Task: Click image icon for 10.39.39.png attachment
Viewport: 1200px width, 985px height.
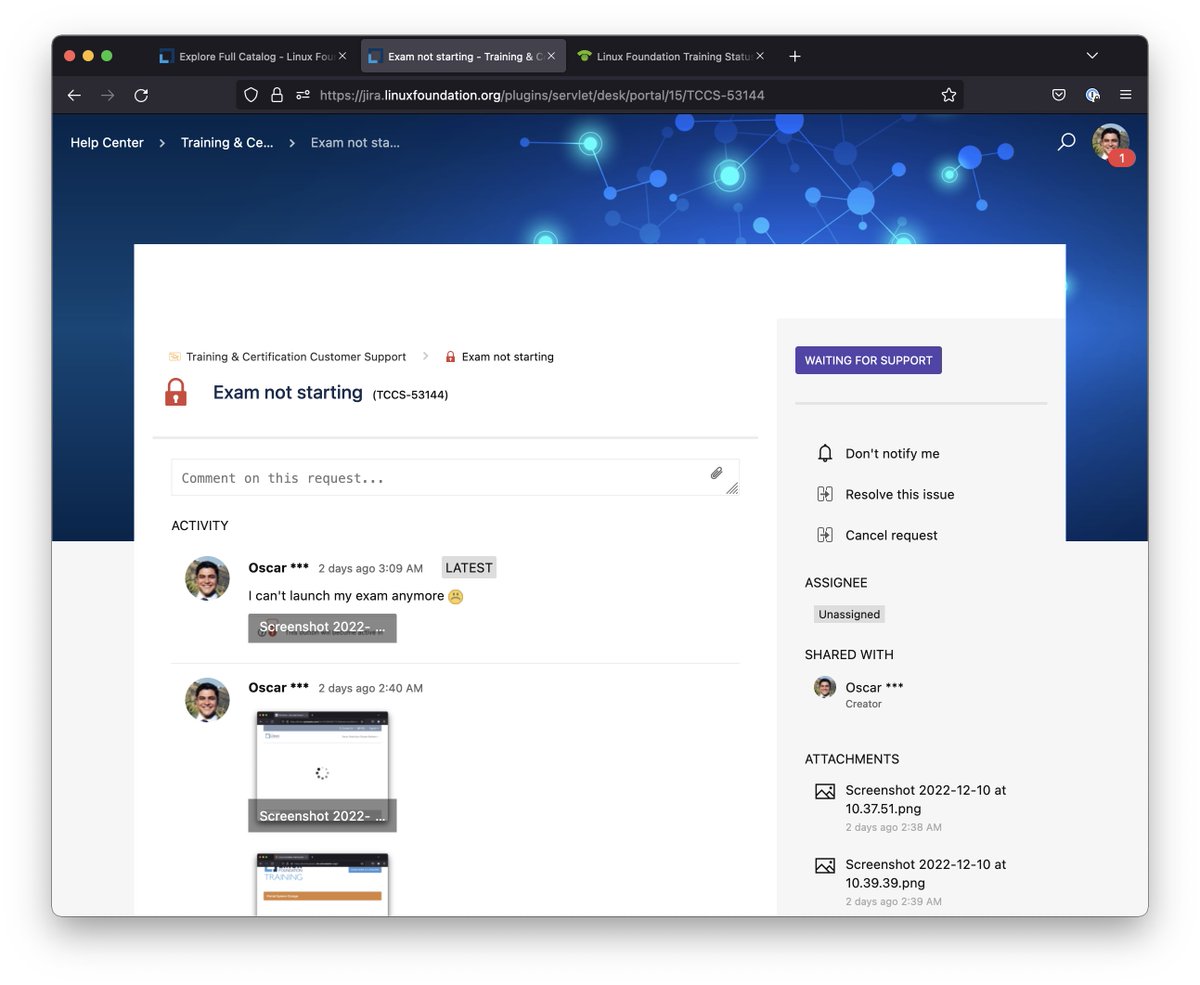Action: tap(825, 866)
